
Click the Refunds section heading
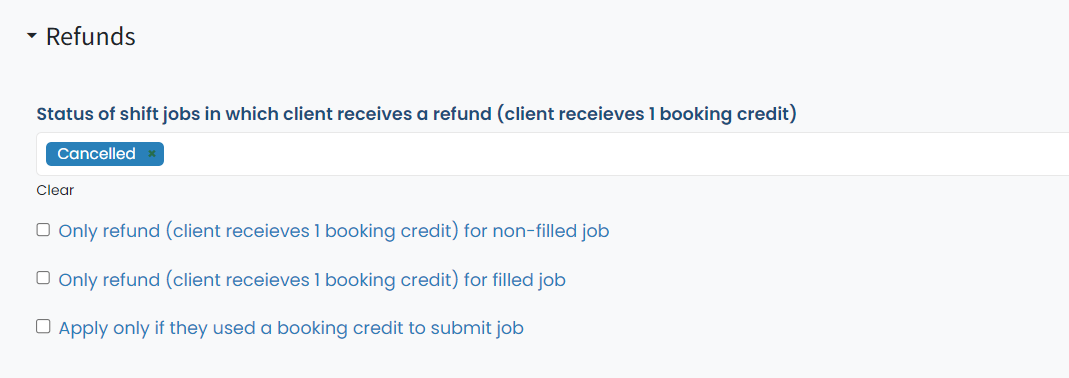[x=91, y=36]
